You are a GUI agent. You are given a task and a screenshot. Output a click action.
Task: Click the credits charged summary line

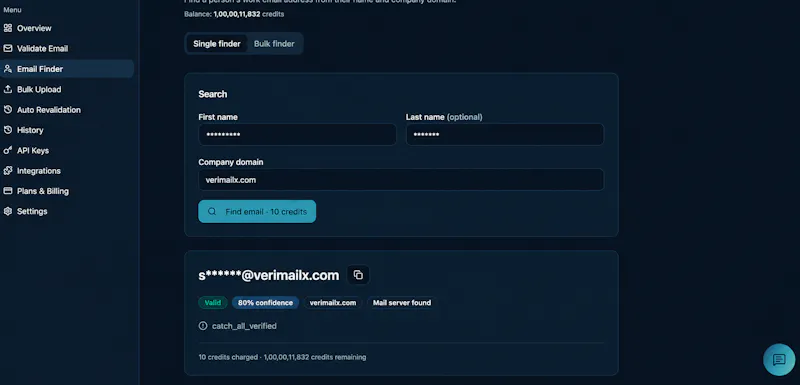tap(282, 357)
